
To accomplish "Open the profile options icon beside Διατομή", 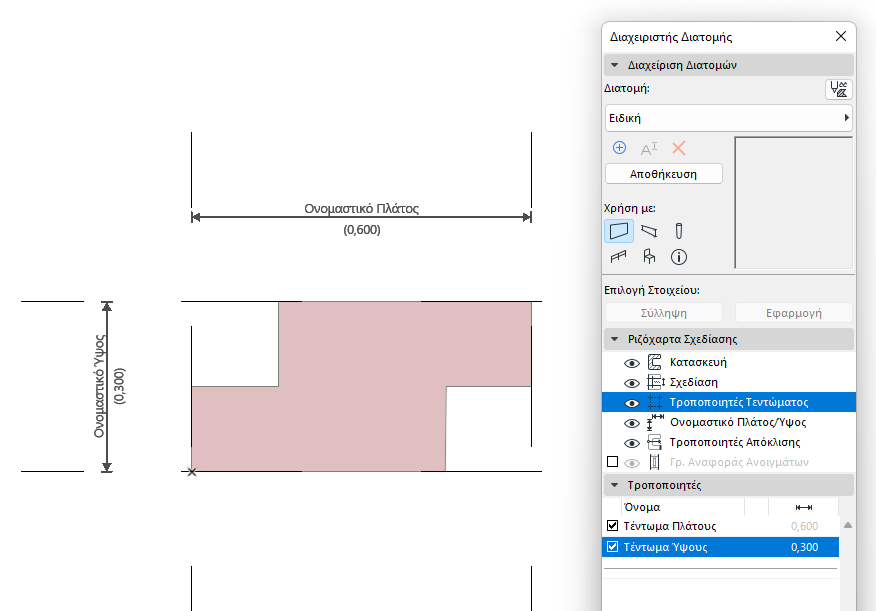I will [839, 89].
